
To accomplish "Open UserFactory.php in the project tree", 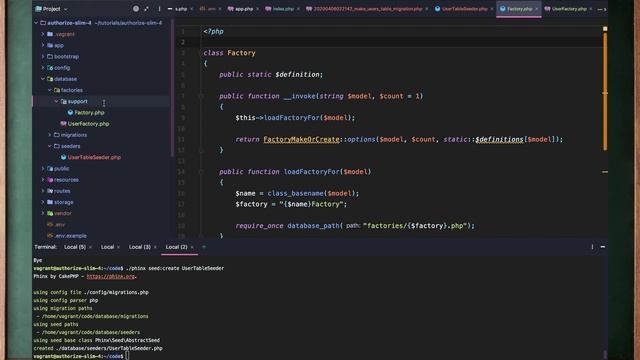I will [x=88, y=124].
